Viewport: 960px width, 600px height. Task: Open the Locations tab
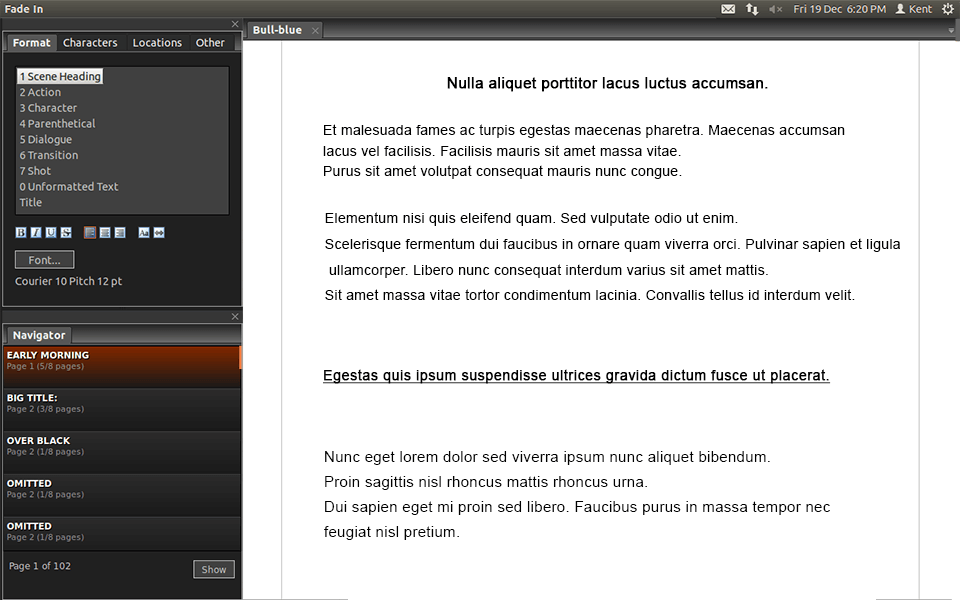coord(157,42)
